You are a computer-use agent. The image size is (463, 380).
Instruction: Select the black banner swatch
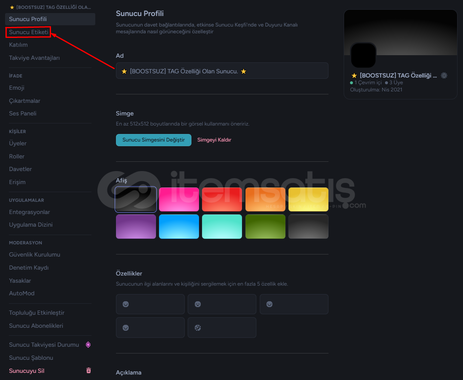click(136, 199)
